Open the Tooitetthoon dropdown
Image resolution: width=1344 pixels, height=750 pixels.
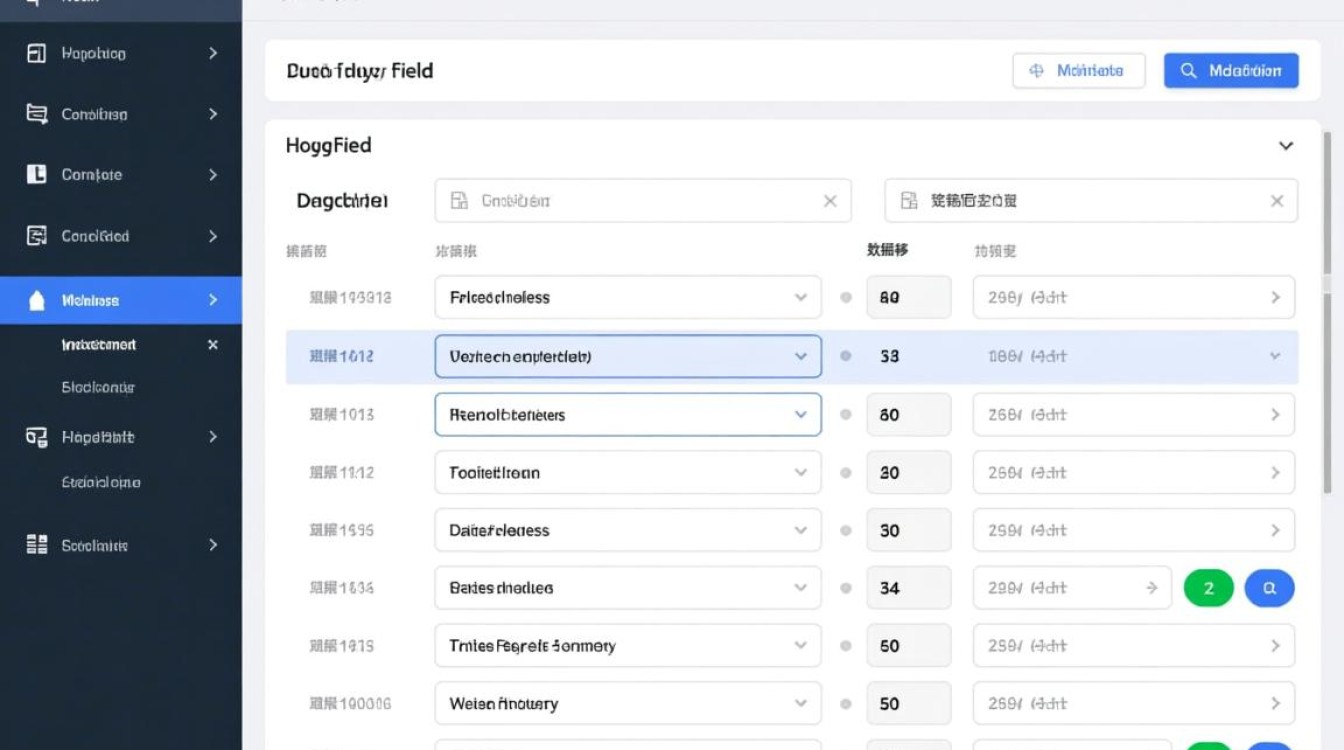tap(628, 473)
